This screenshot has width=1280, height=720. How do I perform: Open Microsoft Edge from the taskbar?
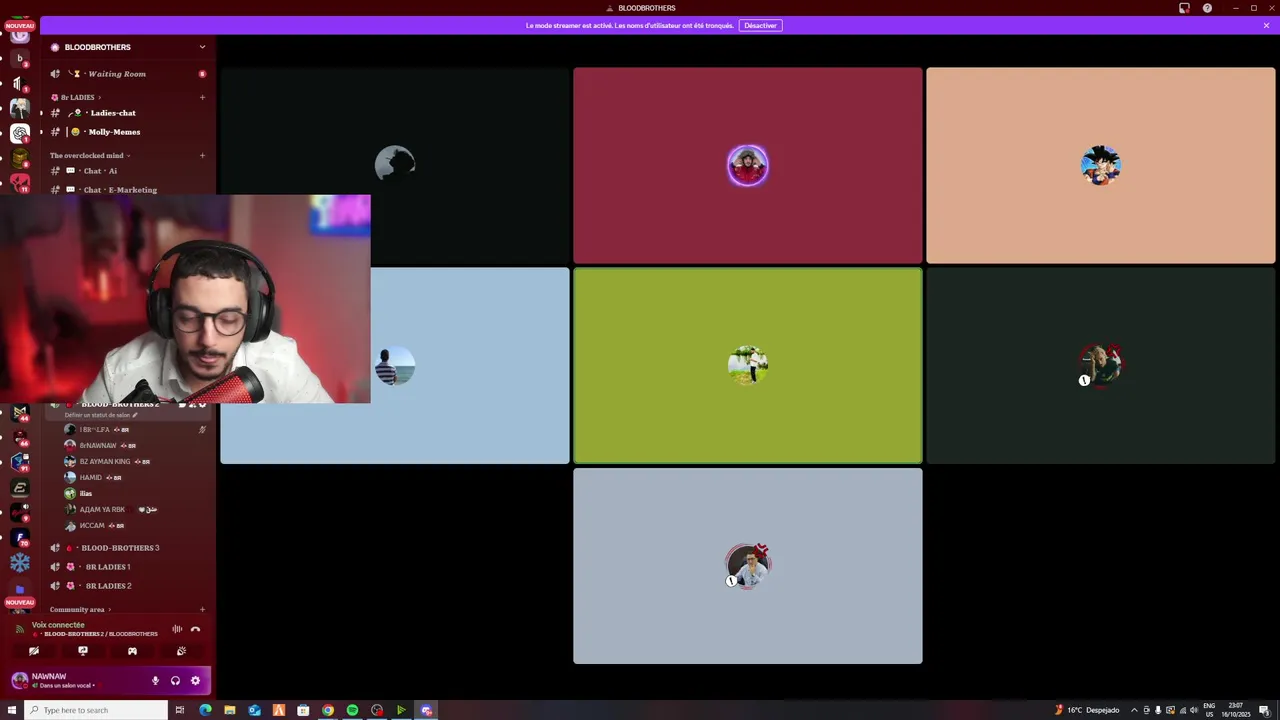[205, 710]
